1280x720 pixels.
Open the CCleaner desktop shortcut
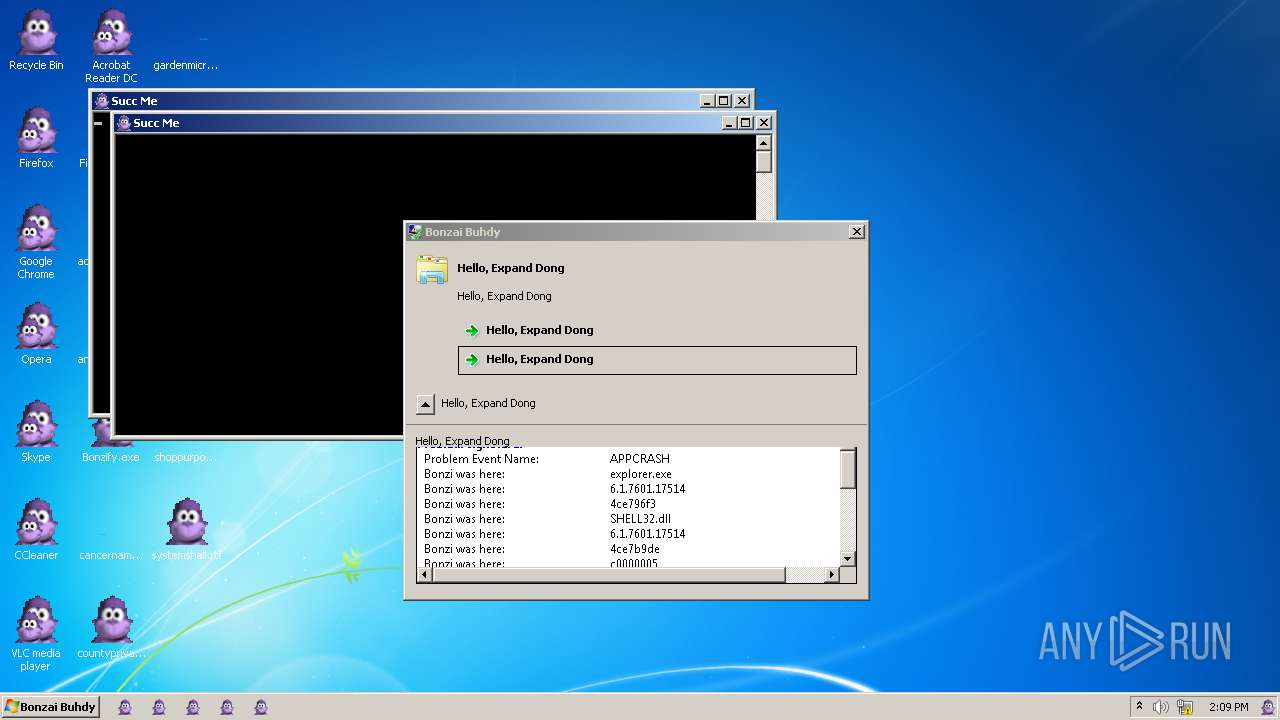click(36, 530)
